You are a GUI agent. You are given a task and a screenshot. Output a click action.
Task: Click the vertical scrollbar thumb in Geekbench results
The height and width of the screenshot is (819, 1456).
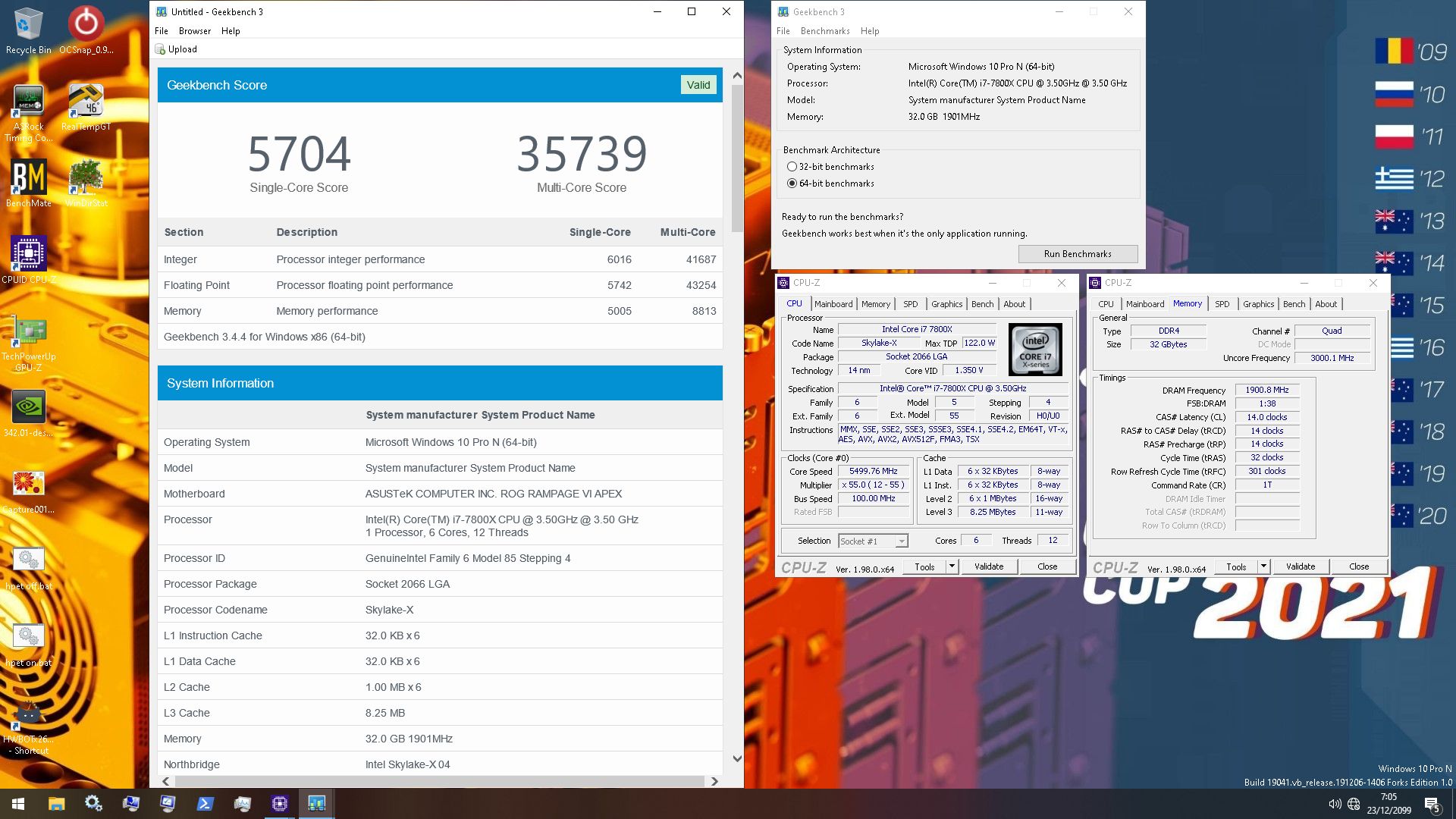pyautogui.click(x=737, y=159)
